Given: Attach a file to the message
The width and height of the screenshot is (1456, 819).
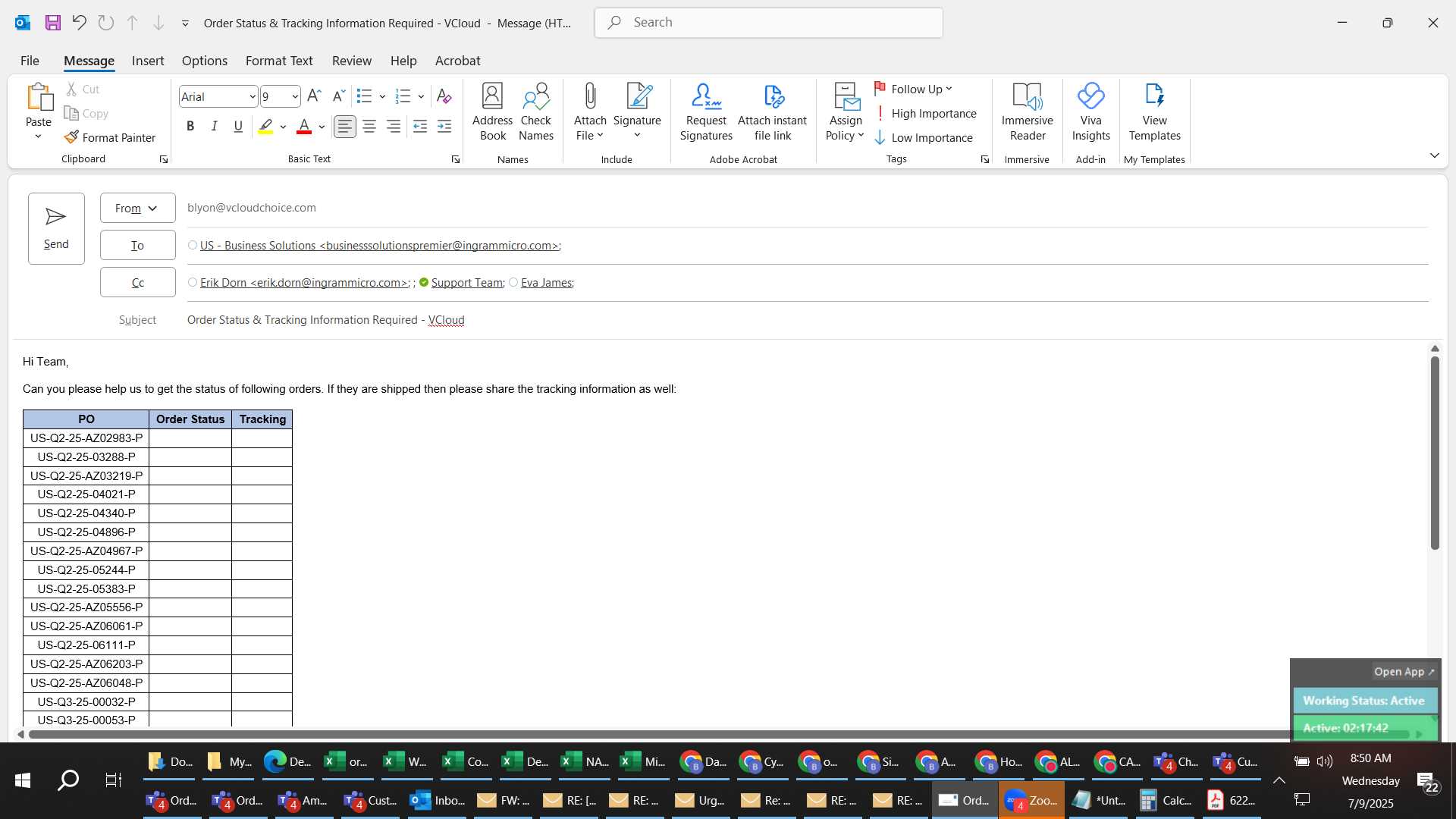Looking at the screenshot, I should (590, 112).
